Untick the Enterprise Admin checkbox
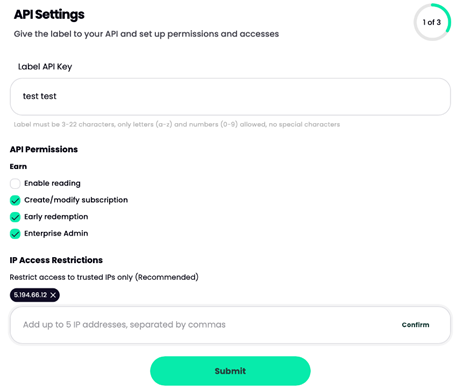Viewport: 457px width, 389px height. click(15, 234)
